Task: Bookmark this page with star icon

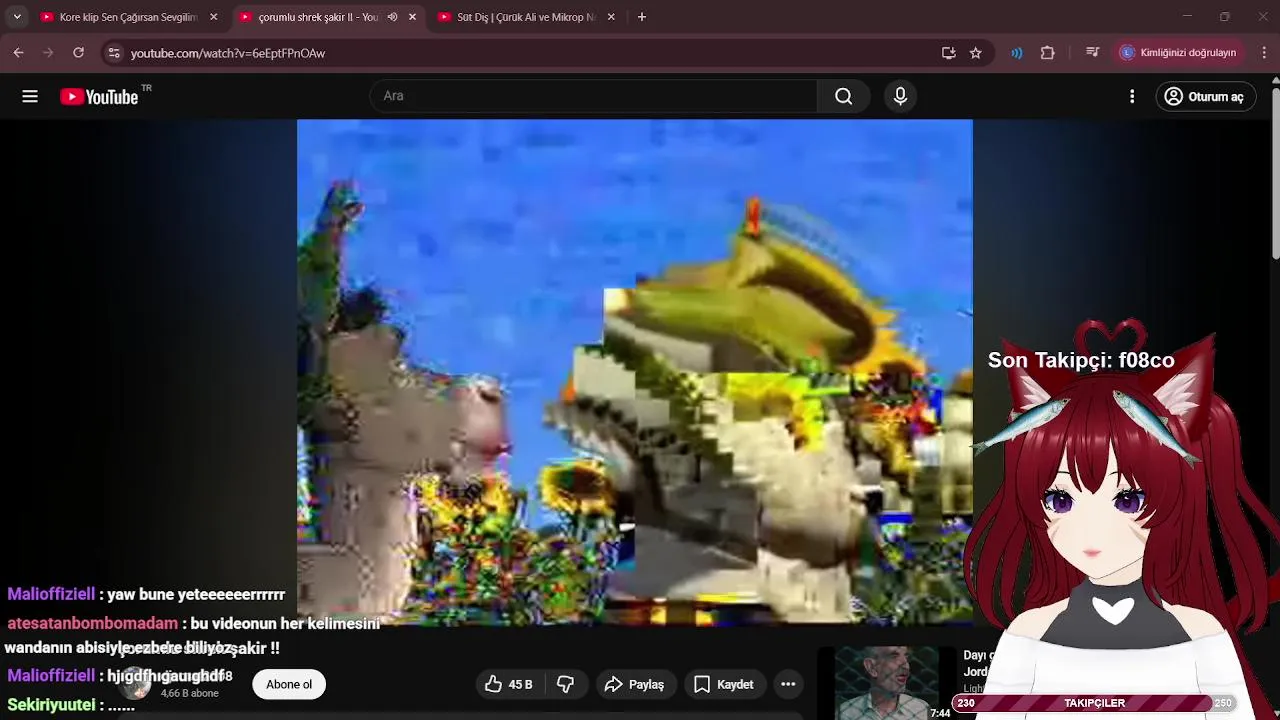Action: (976, 53)
